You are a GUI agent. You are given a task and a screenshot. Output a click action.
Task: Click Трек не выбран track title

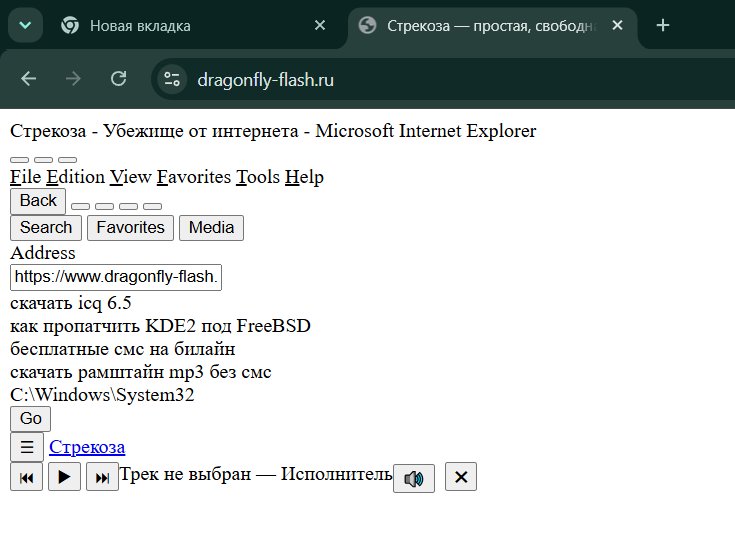click(185, 474)
